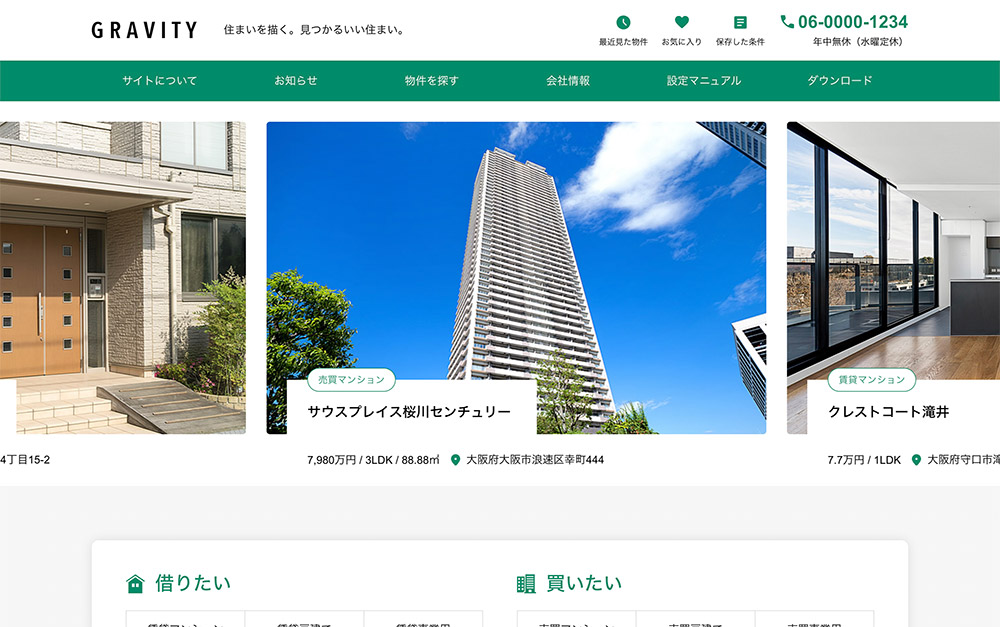
Task: Open favorites via the heart icon
Action: (682, 22)
